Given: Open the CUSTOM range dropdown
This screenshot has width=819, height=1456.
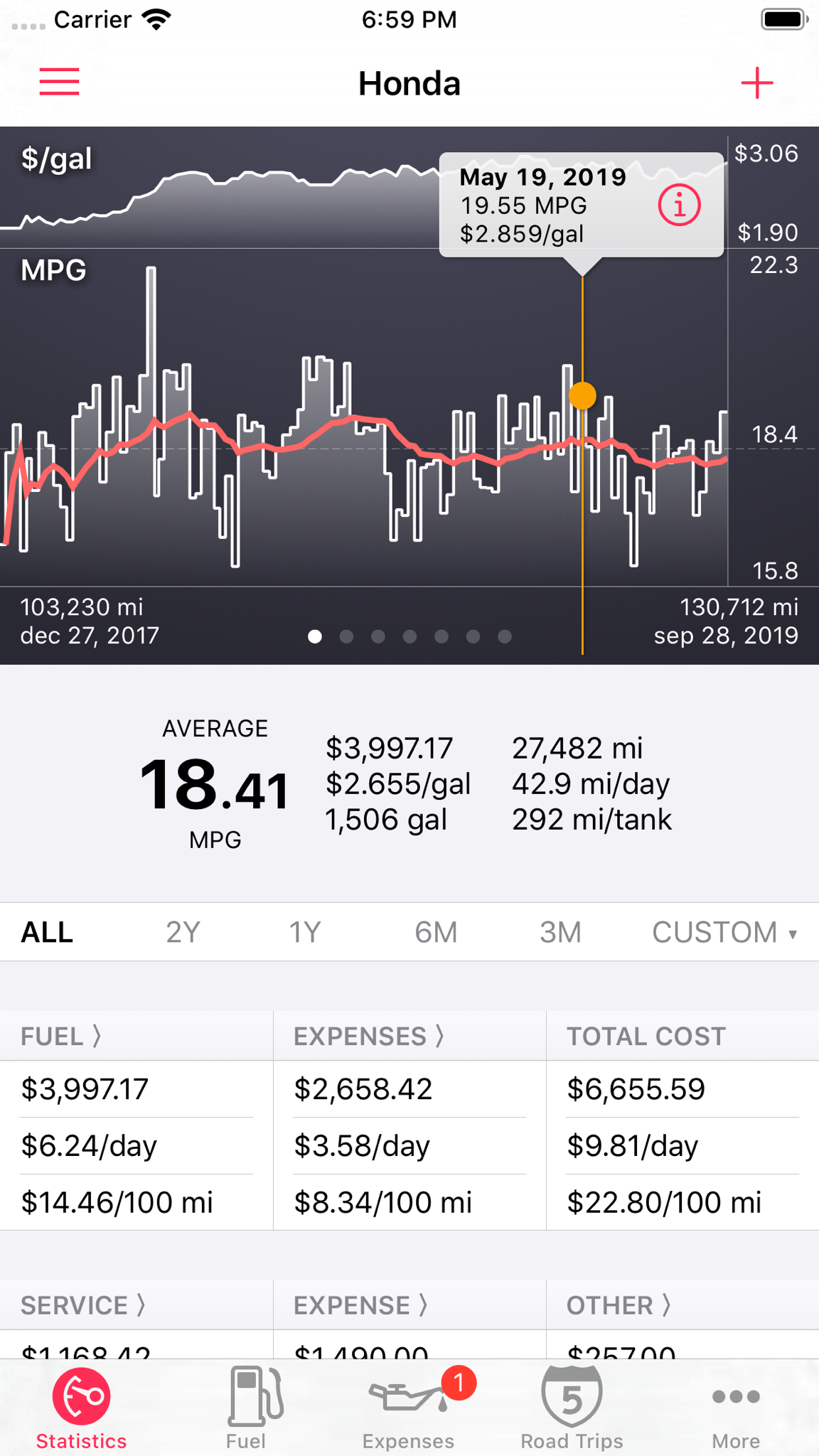Looking at the screenshot, I should 724,932.
